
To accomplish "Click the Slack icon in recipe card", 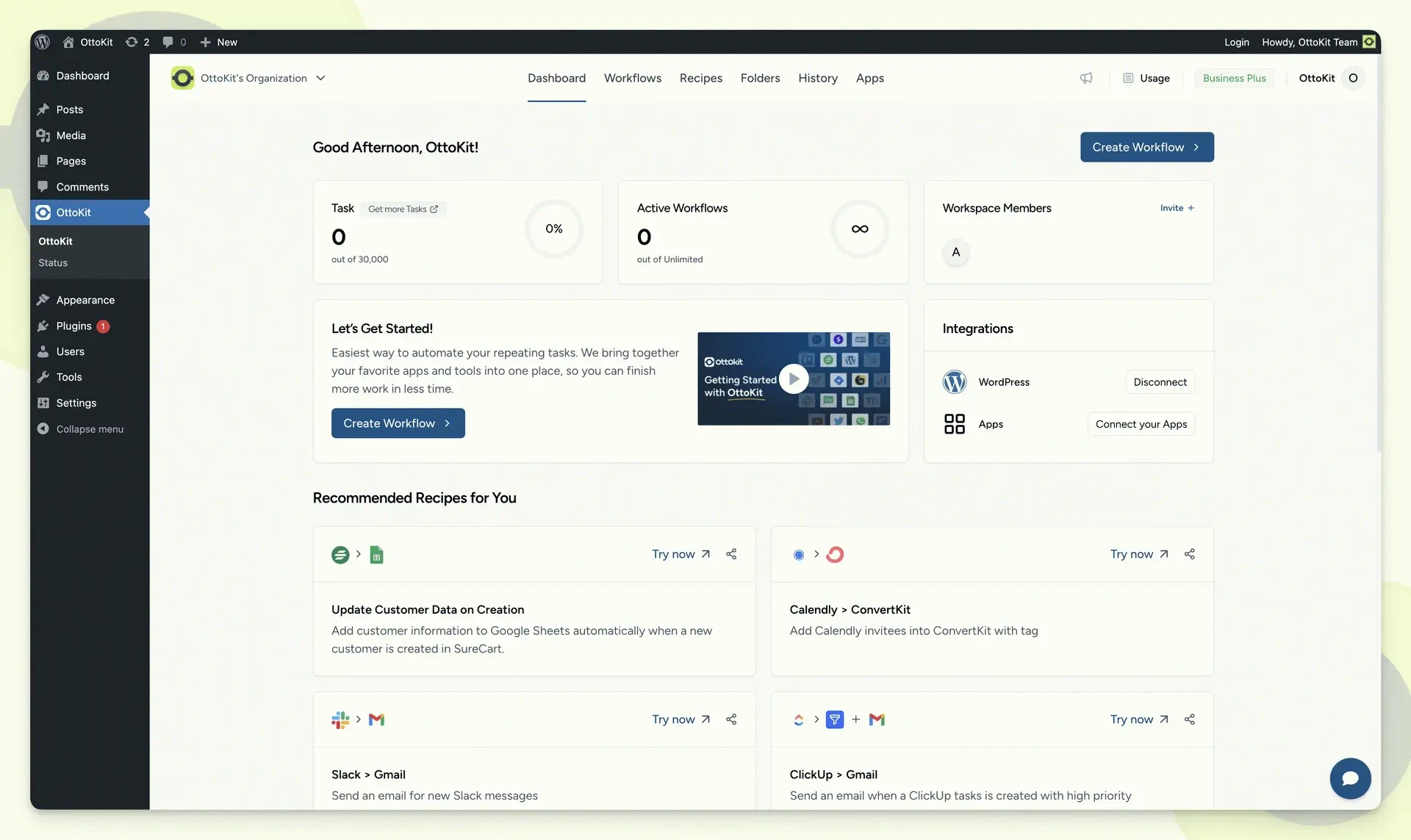I will point(340,719).
